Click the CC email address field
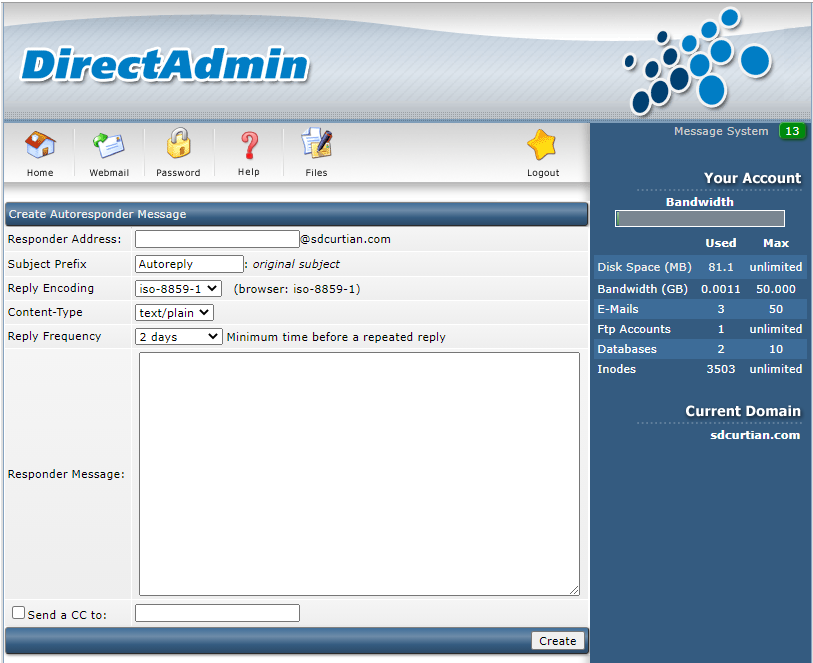This screenshot has width=813, height=663. pyautogui.click(x=217, y=613)
